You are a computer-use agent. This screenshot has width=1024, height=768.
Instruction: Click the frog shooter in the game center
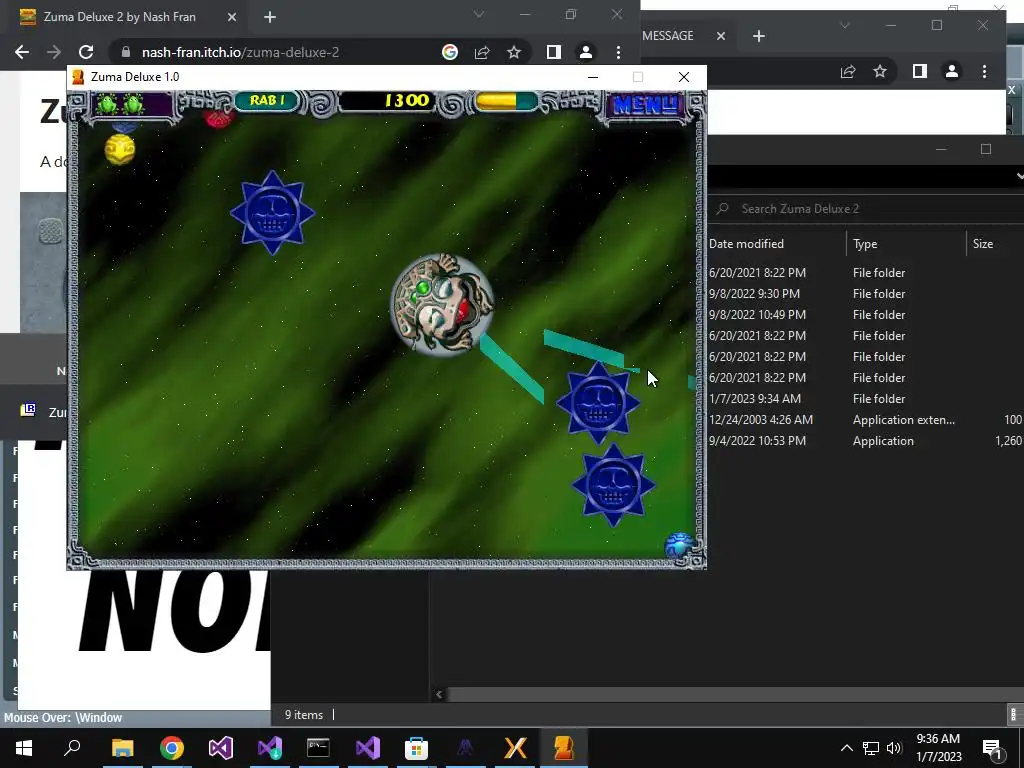(x=442, y=304)
